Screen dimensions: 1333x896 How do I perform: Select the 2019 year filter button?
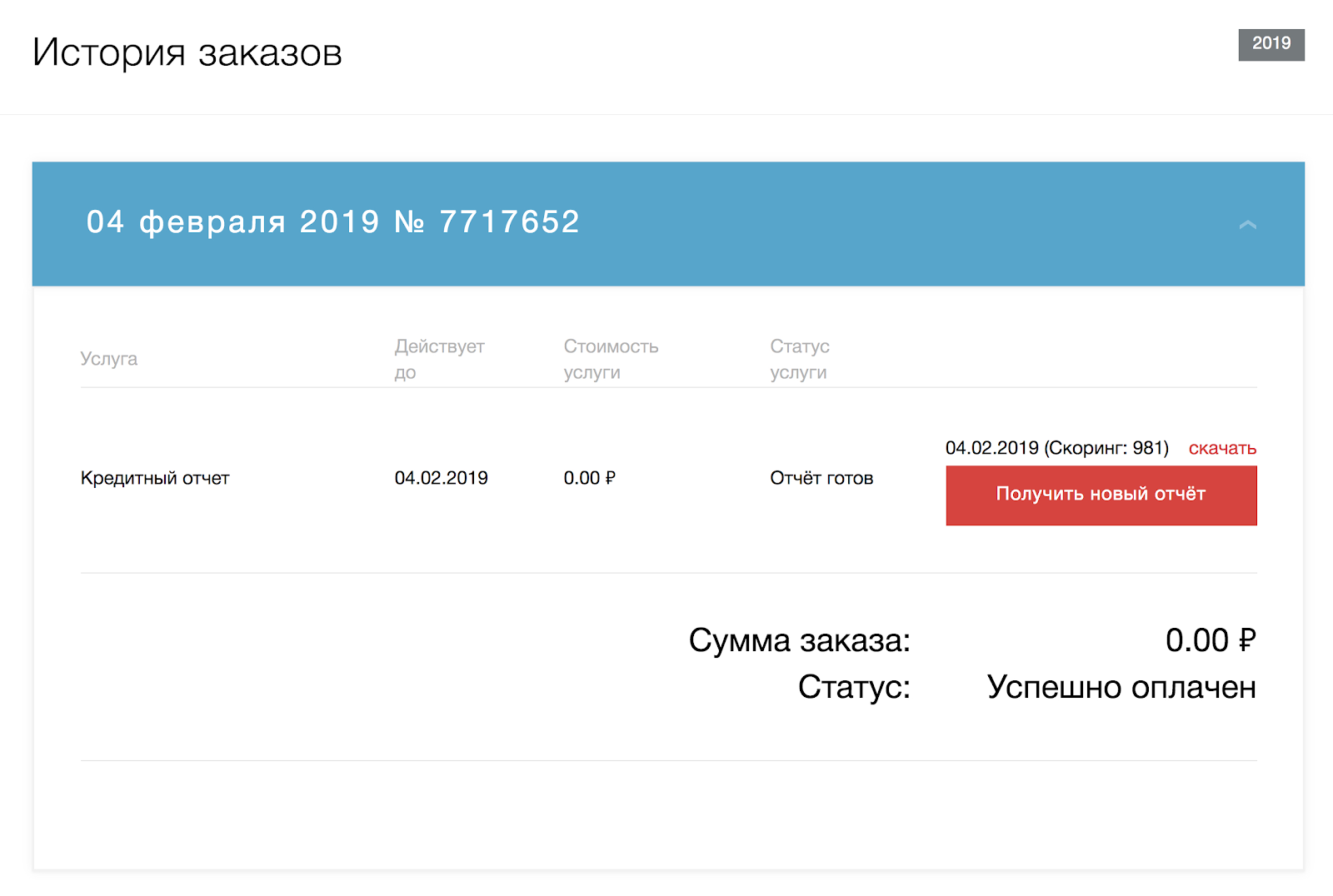click(1271, 44)
